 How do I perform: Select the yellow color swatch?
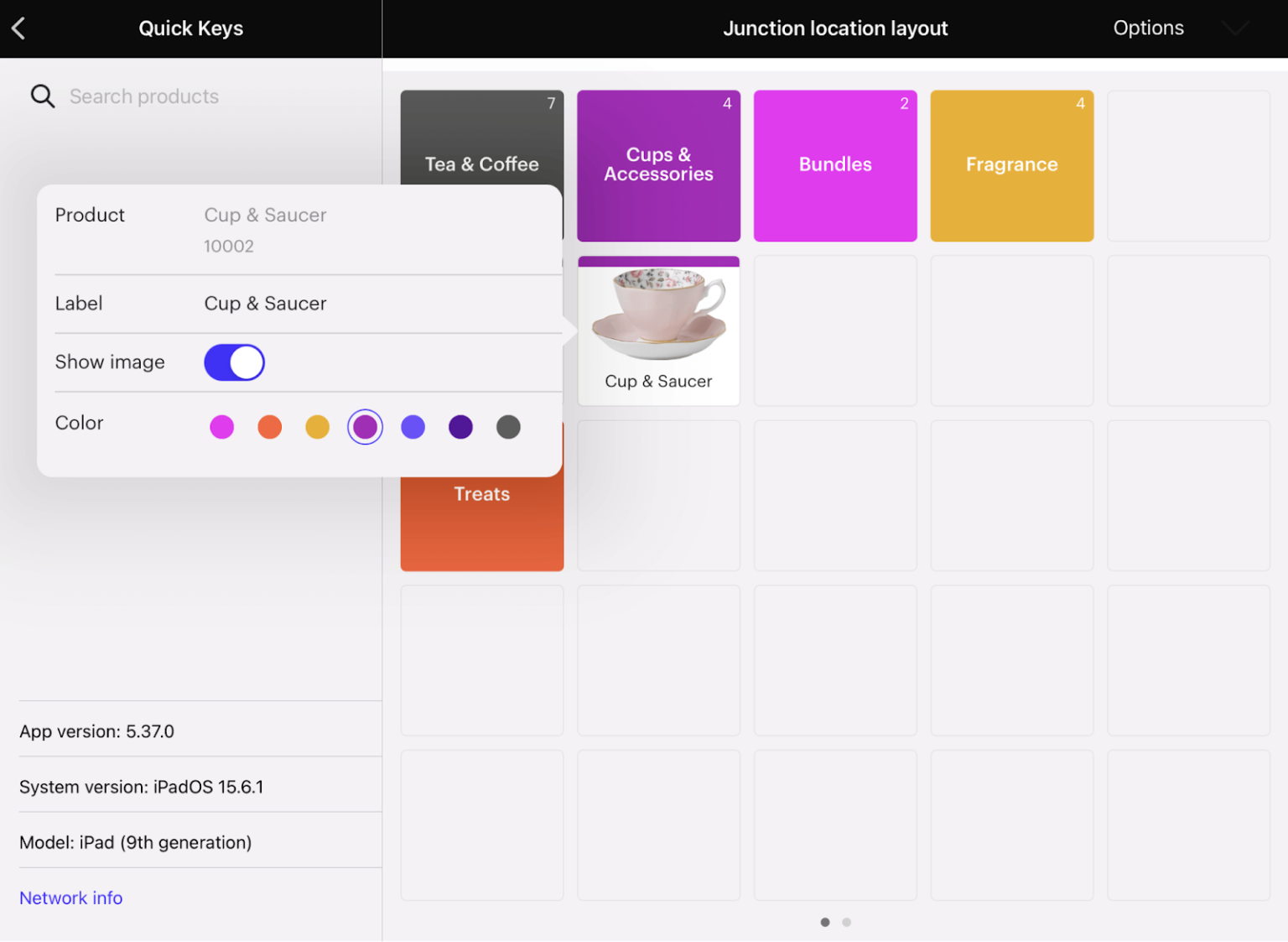click(317, 426)
